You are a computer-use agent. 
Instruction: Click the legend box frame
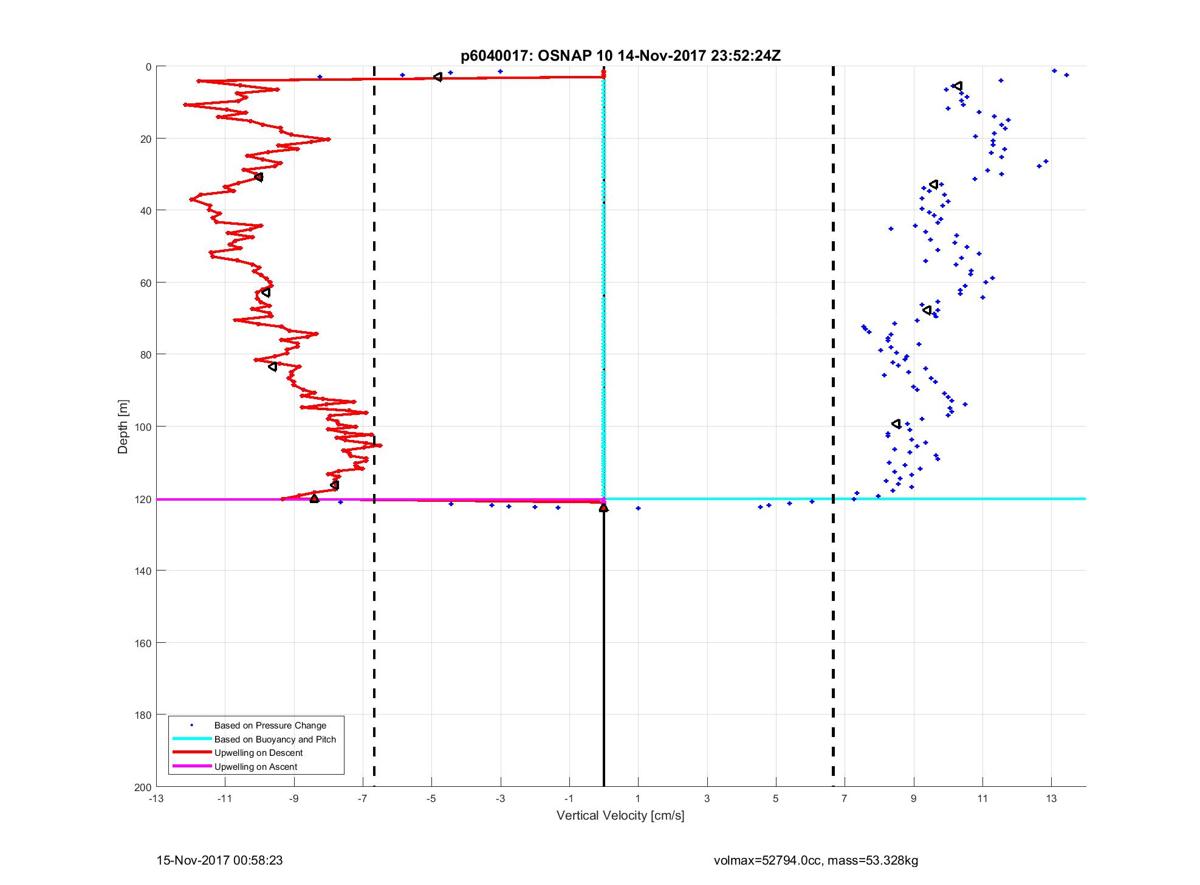(255, 745)
